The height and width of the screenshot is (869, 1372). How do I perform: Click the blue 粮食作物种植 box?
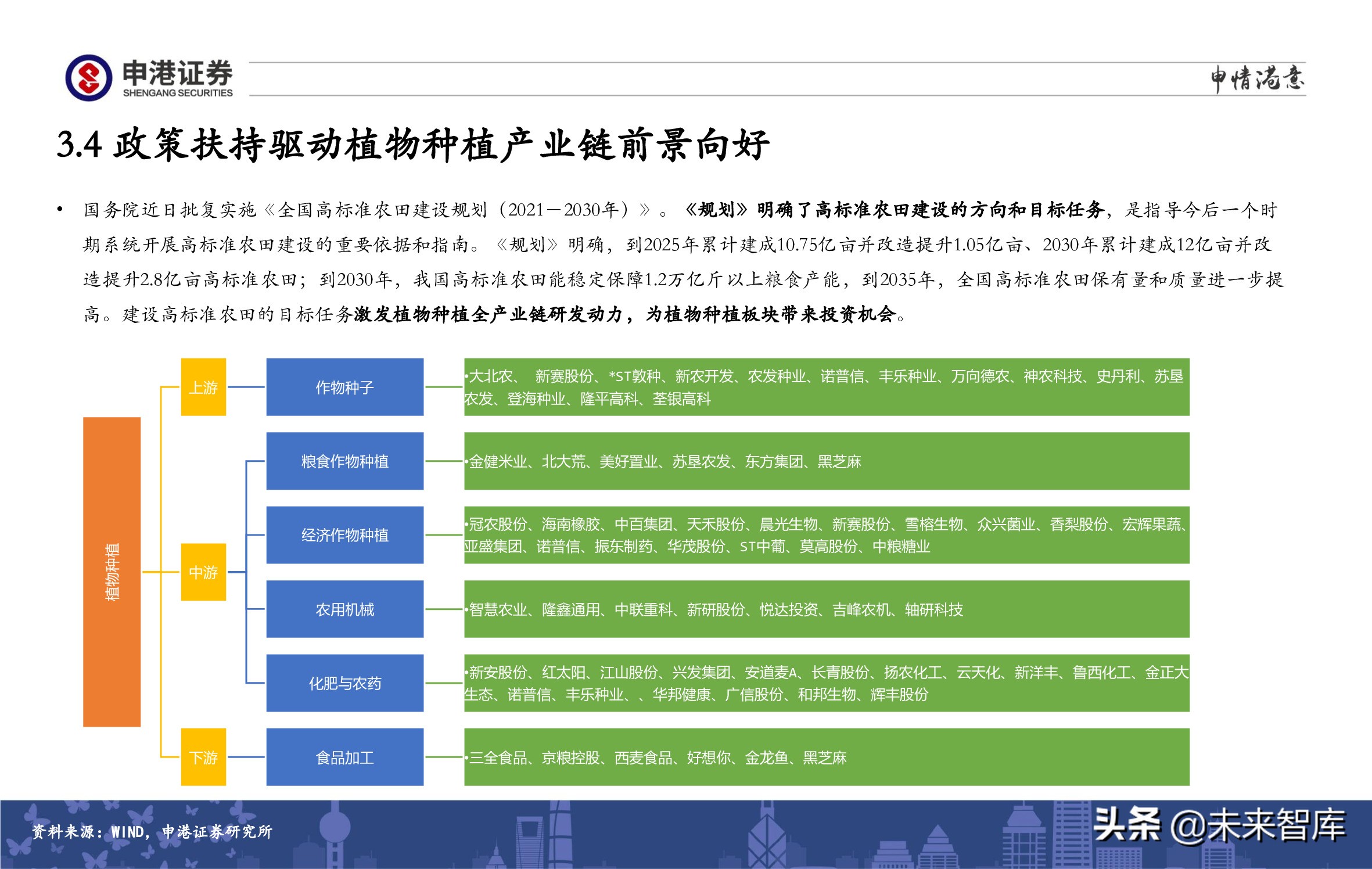(345, 461)
